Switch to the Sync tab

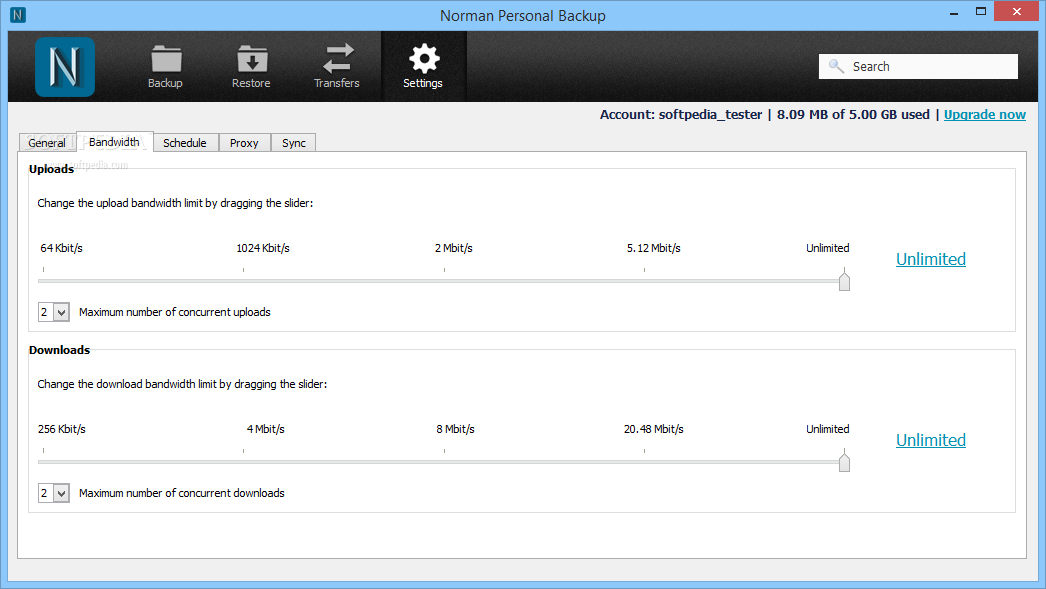[294, 143]
